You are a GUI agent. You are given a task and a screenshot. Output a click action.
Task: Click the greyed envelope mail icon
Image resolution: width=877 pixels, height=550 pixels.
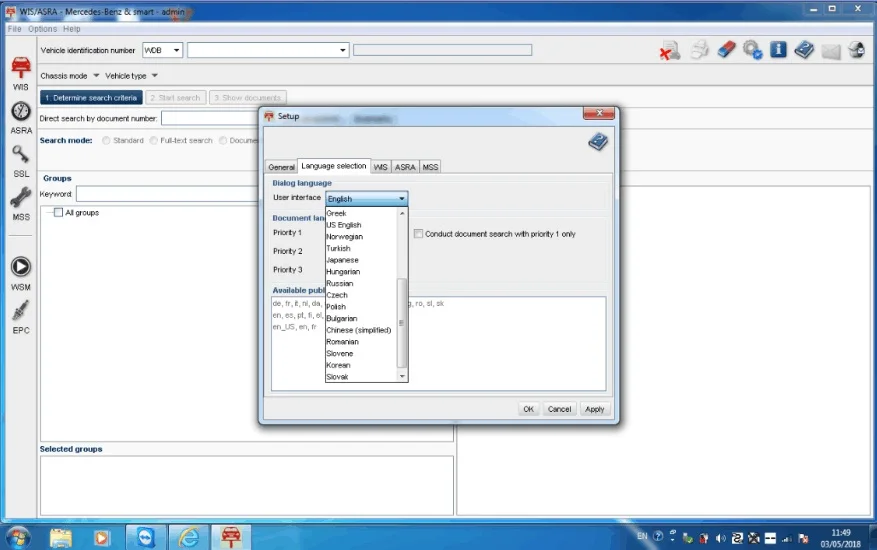point(831,51)
